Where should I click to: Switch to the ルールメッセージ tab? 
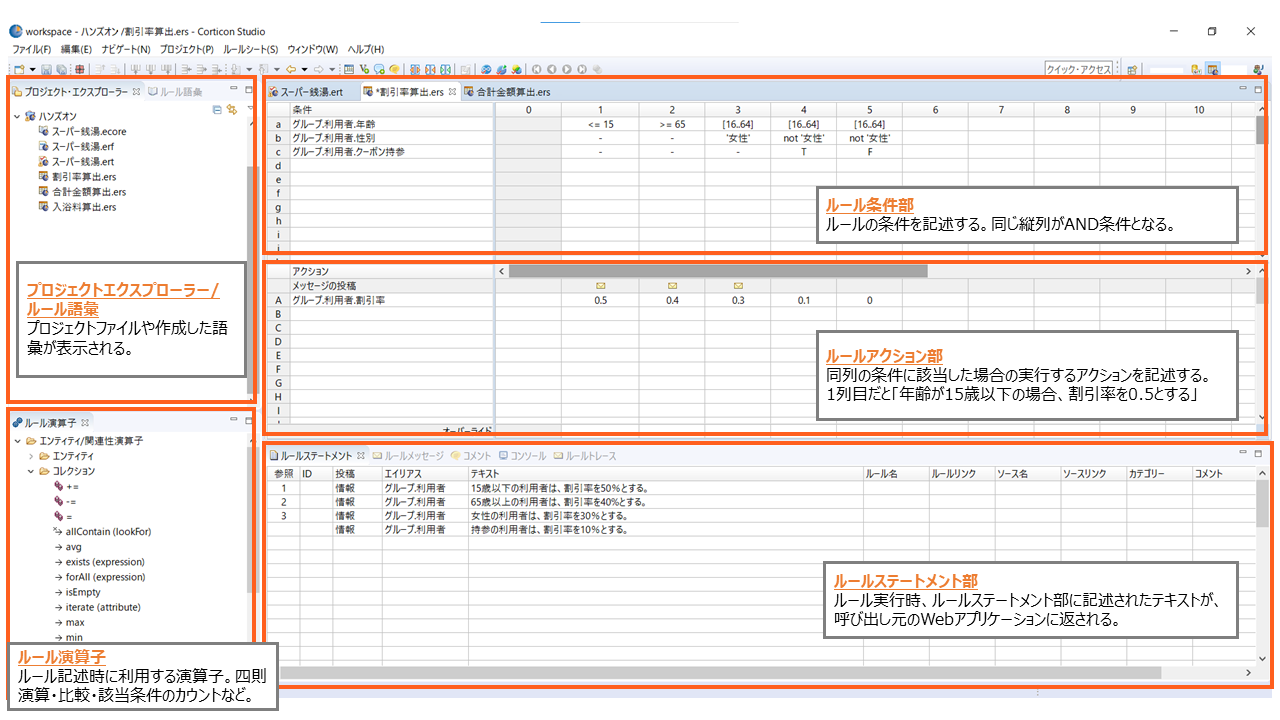[x=414, y=456]
